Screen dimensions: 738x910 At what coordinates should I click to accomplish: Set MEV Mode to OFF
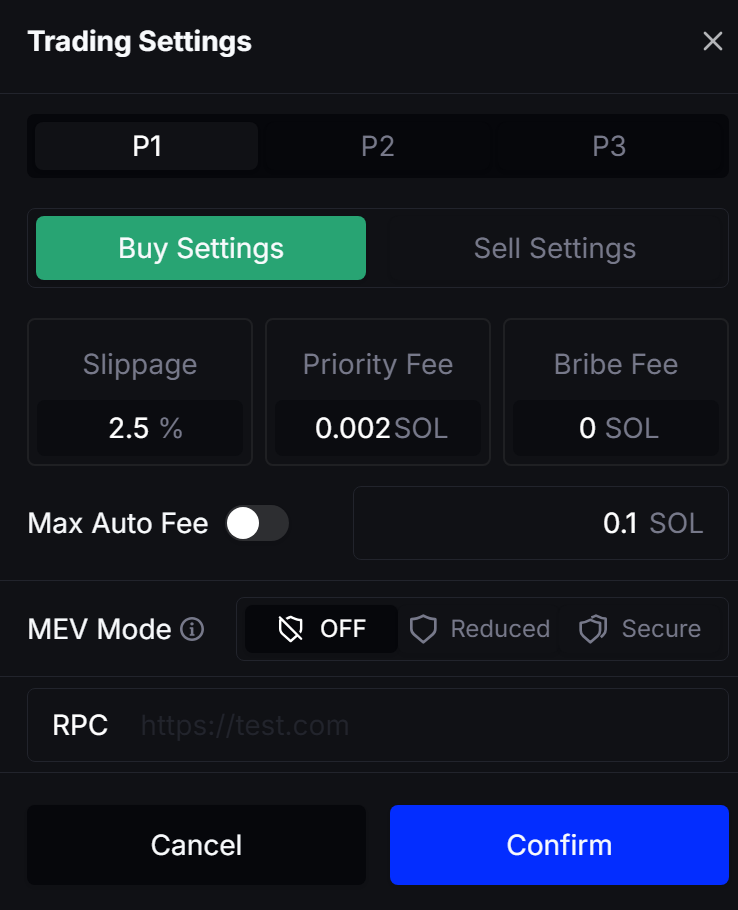(322, 629)
